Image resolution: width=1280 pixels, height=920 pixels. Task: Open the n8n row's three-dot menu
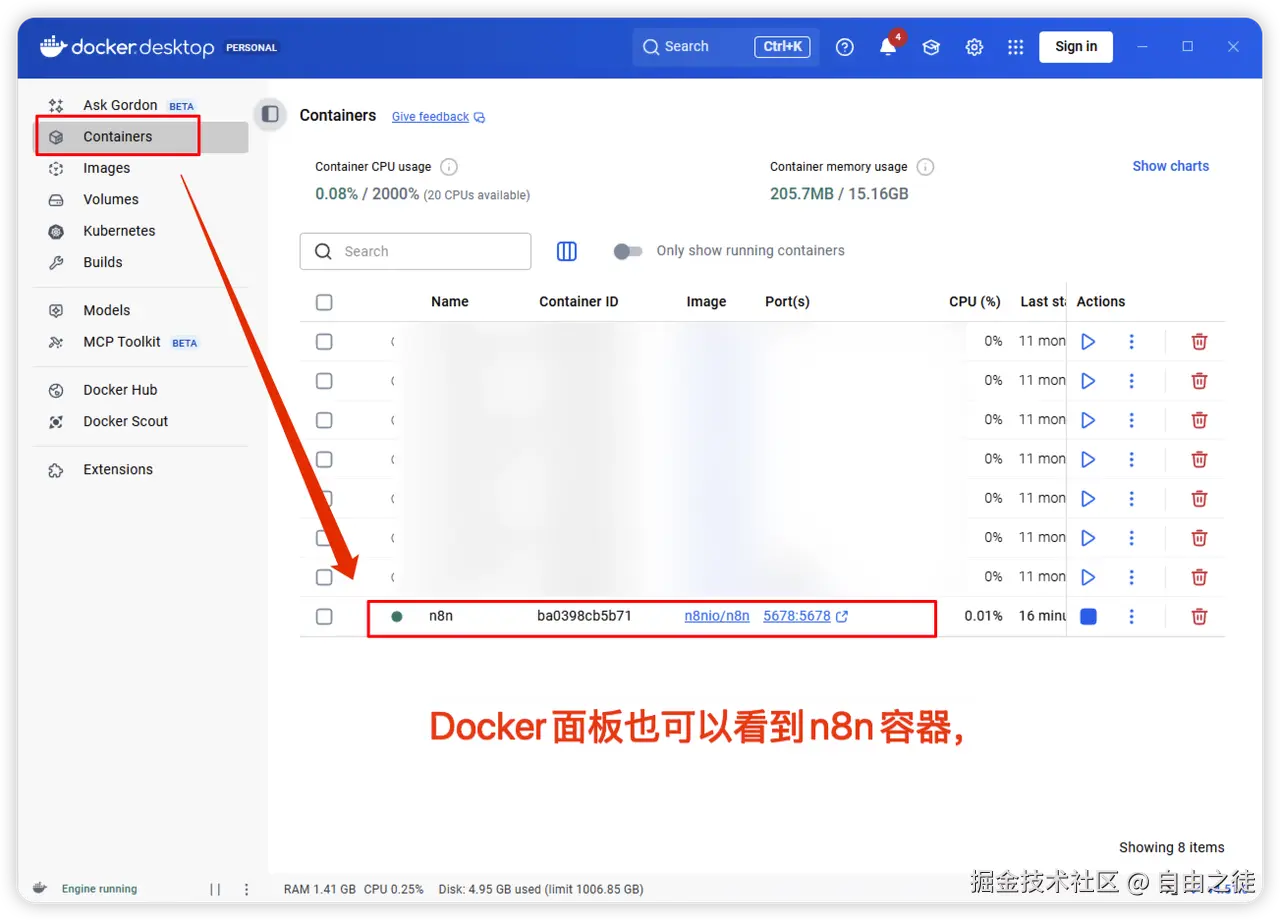(1131, 616)
